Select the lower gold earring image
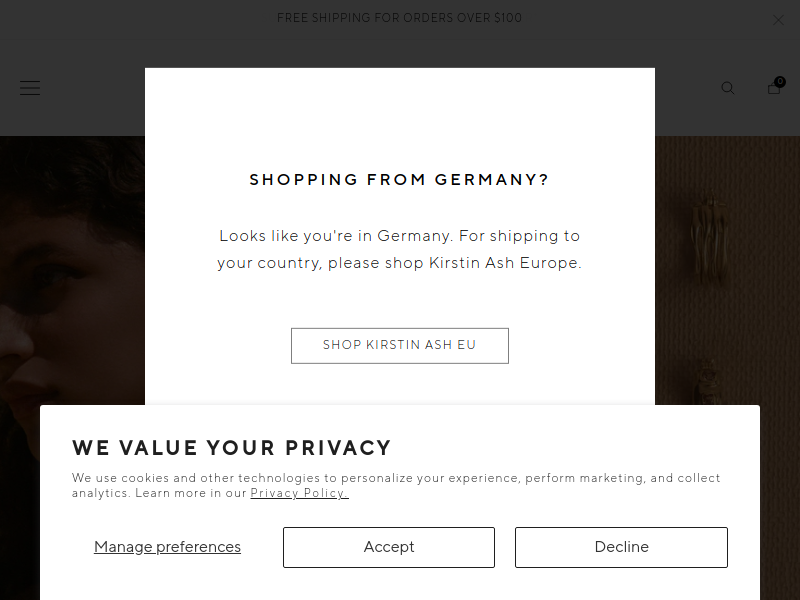The height and width of the screenshot is (600, 800). click(707, 382)
